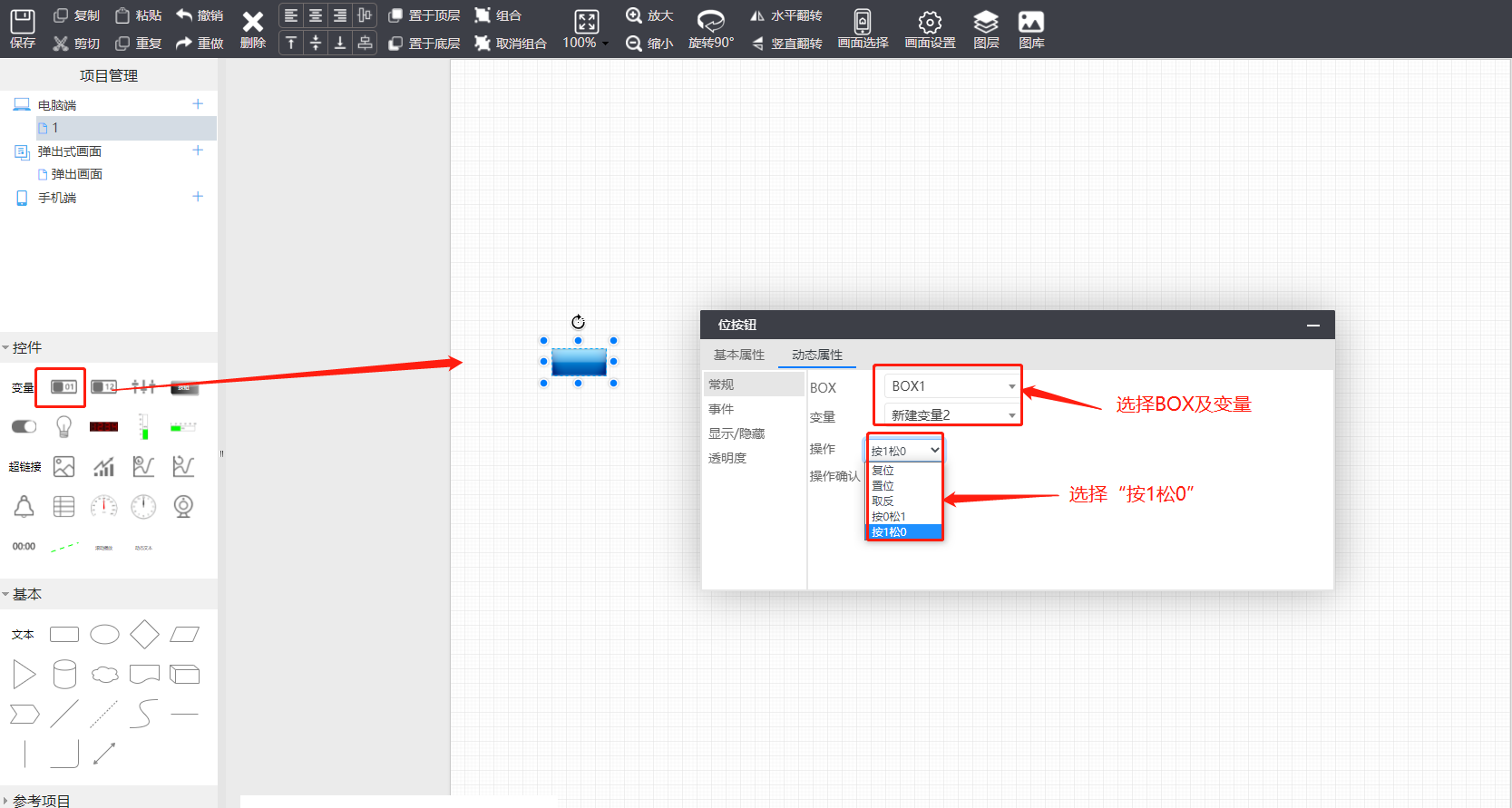
Task: Click Duplicate (重复) in the toolbar
Action: 139,43
